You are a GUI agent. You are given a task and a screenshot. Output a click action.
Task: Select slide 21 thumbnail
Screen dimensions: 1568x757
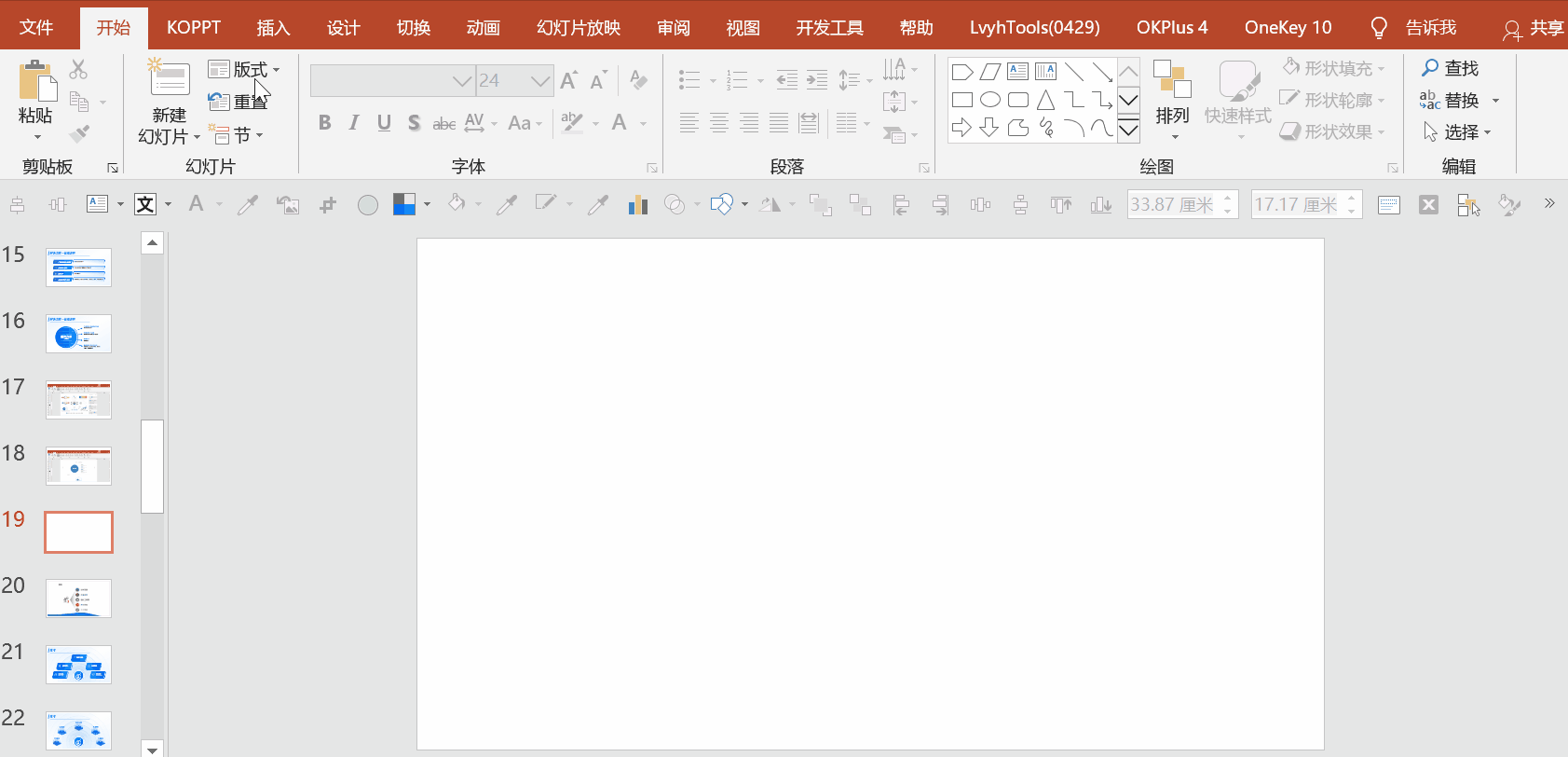click(x=78, y=665)
